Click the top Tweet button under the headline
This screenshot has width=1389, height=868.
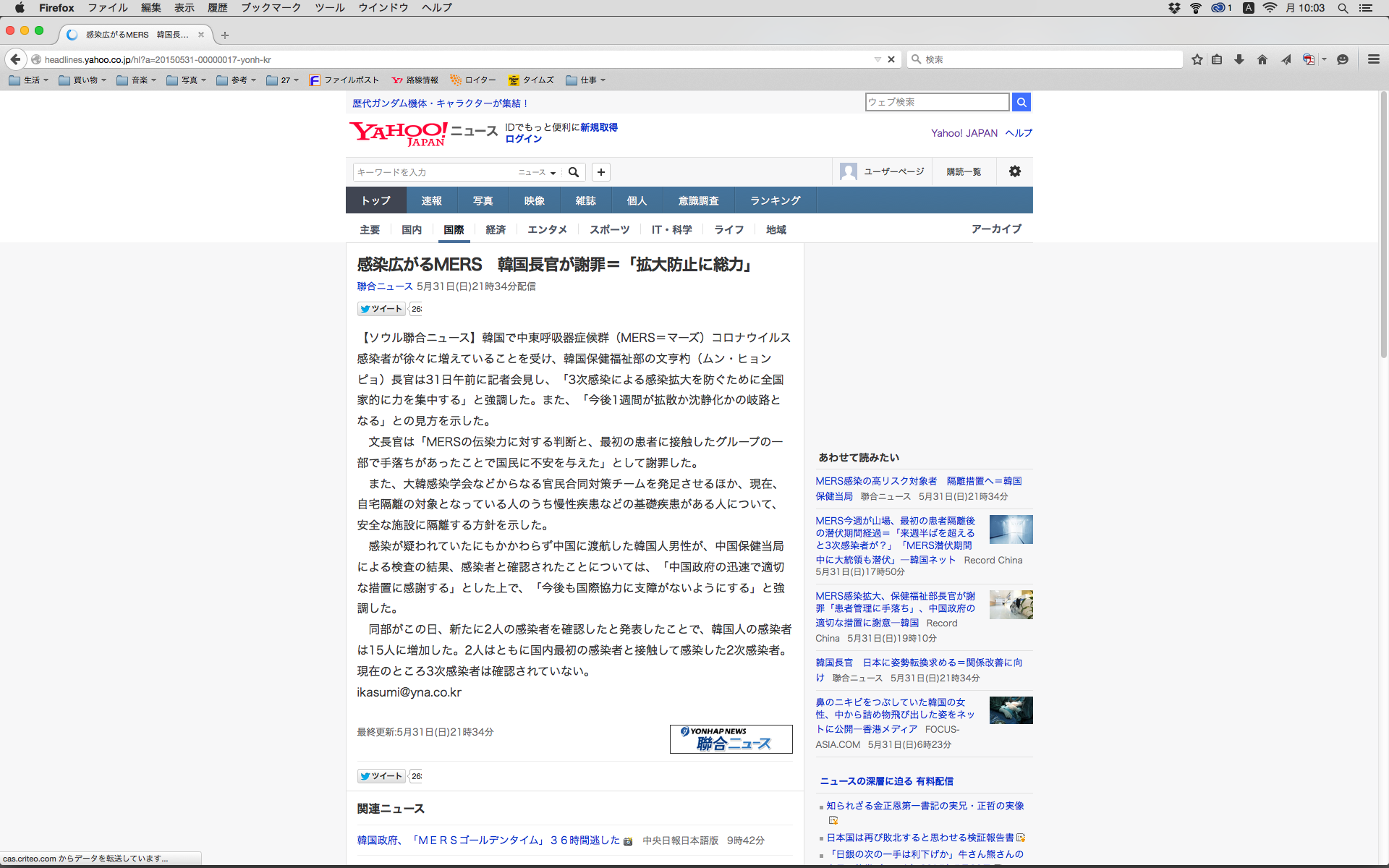coord(381,309)
